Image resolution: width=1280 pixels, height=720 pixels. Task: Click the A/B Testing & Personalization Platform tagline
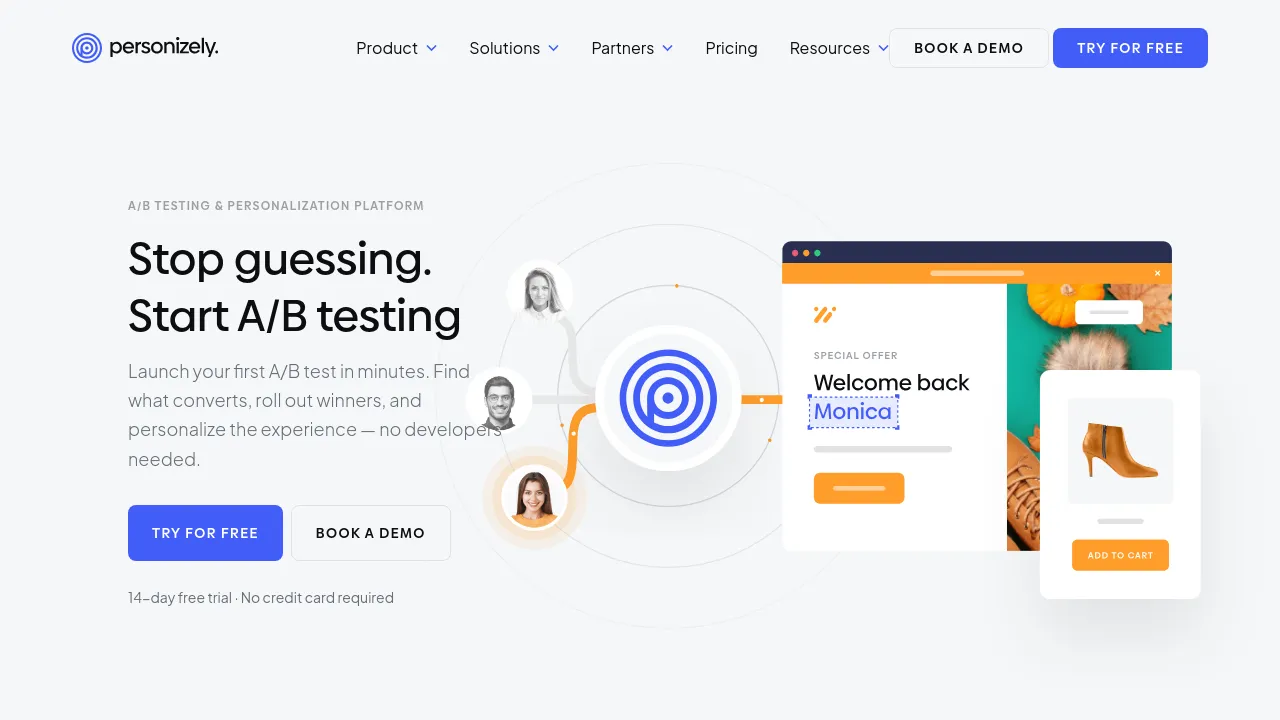[276, 206]
